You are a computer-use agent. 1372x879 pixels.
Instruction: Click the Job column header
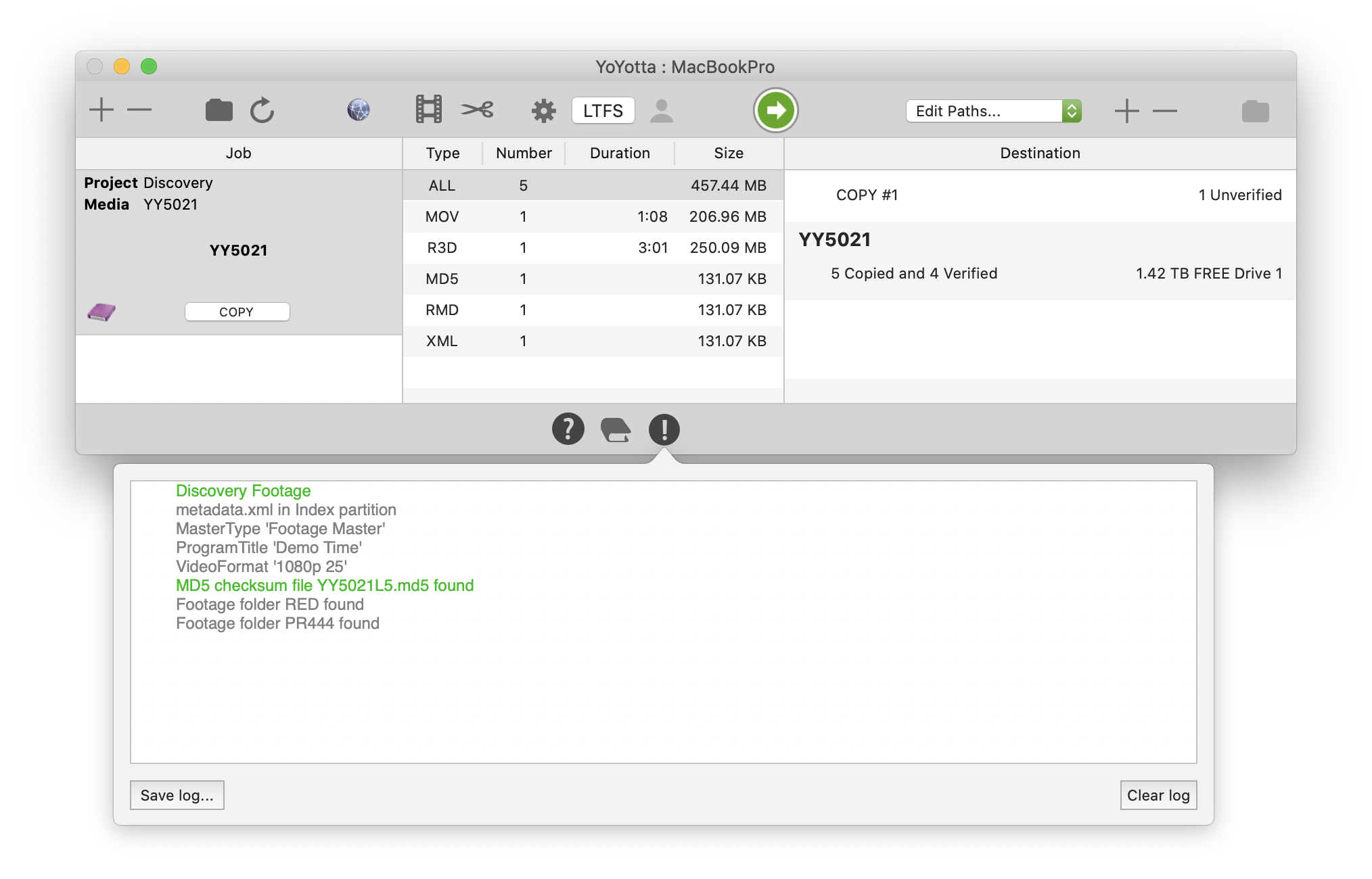click(x=239, y=153)
